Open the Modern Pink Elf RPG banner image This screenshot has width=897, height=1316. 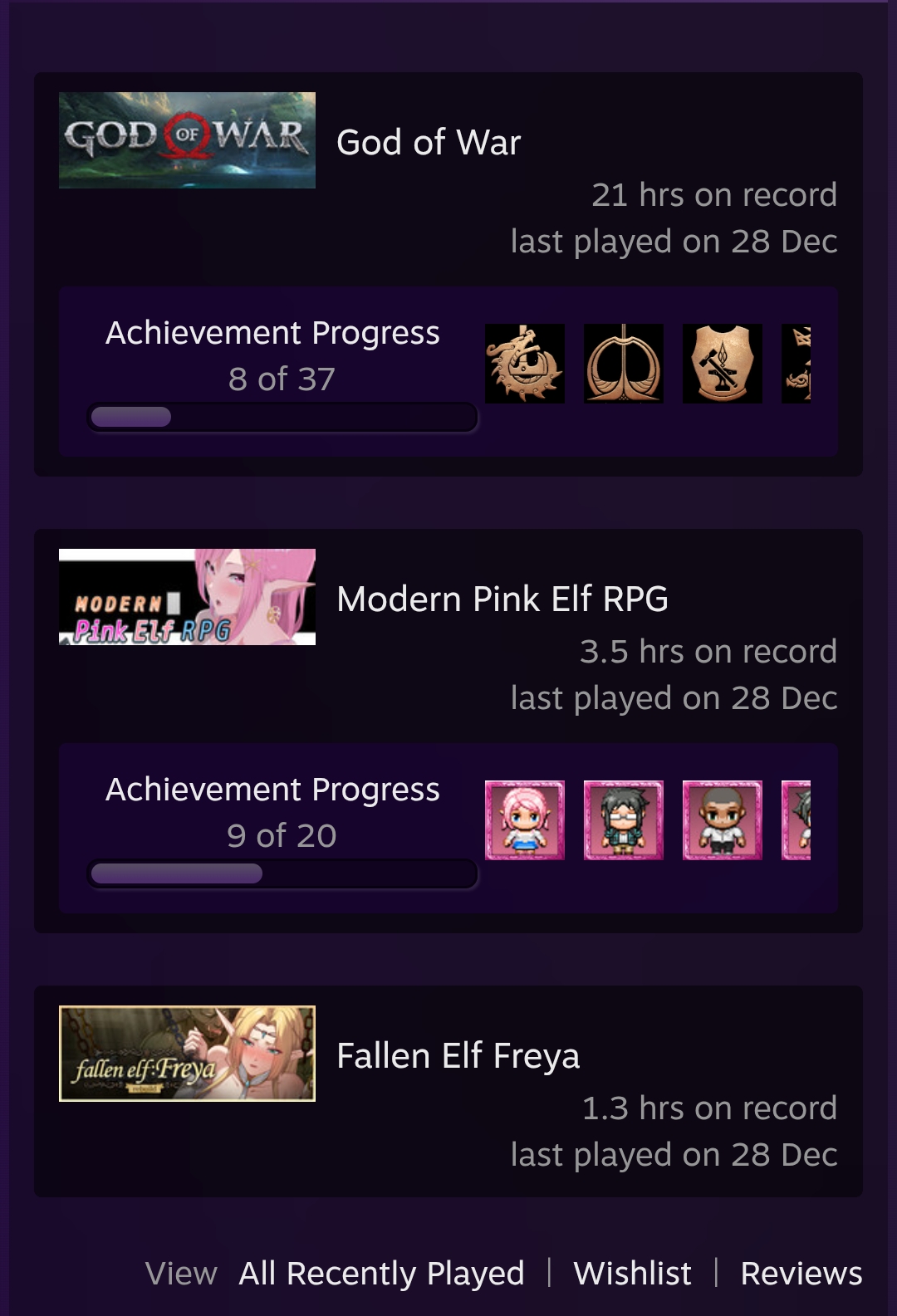coord(187,597)
